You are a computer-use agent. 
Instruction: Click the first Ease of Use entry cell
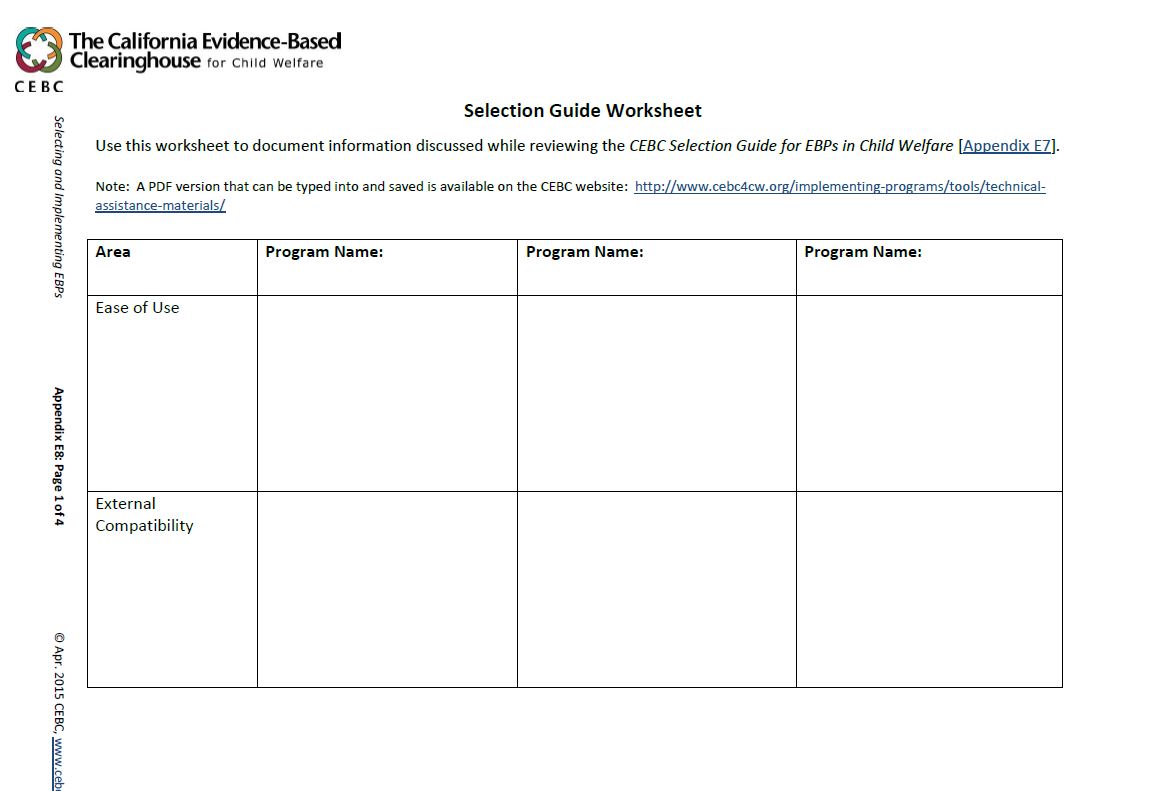pos(387,390)
